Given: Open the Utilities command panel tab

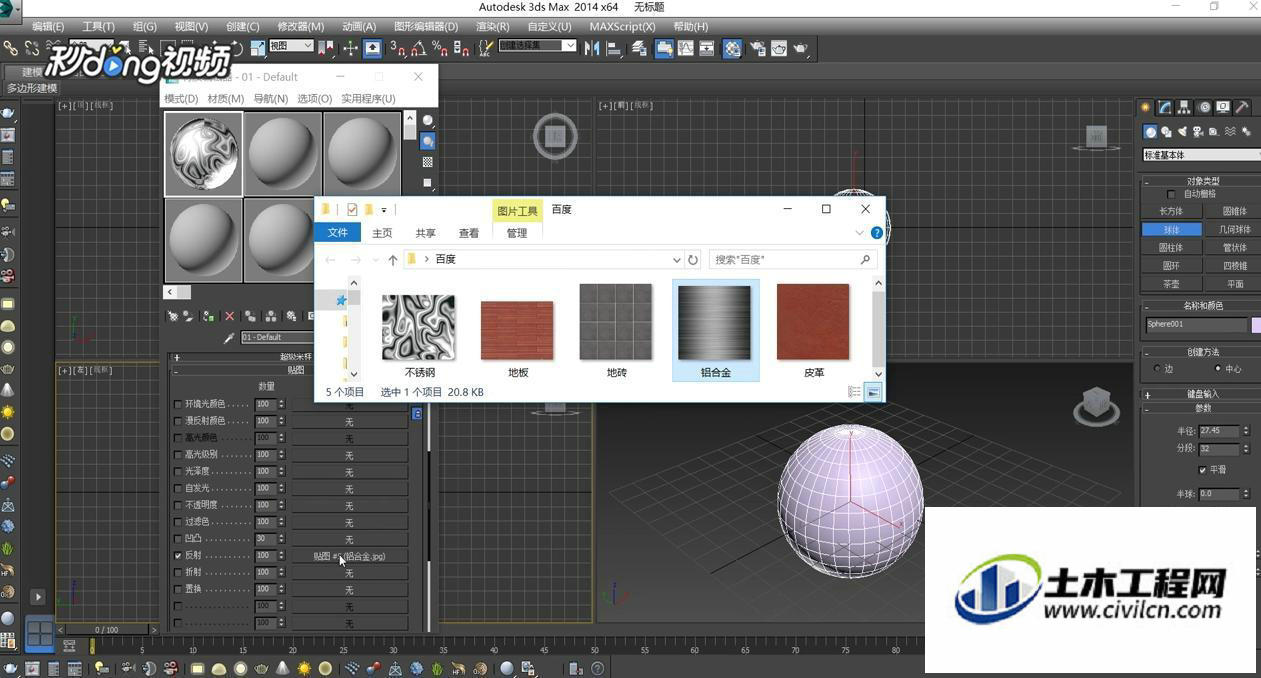Looking at the screenshot, I should point(1242,107).
